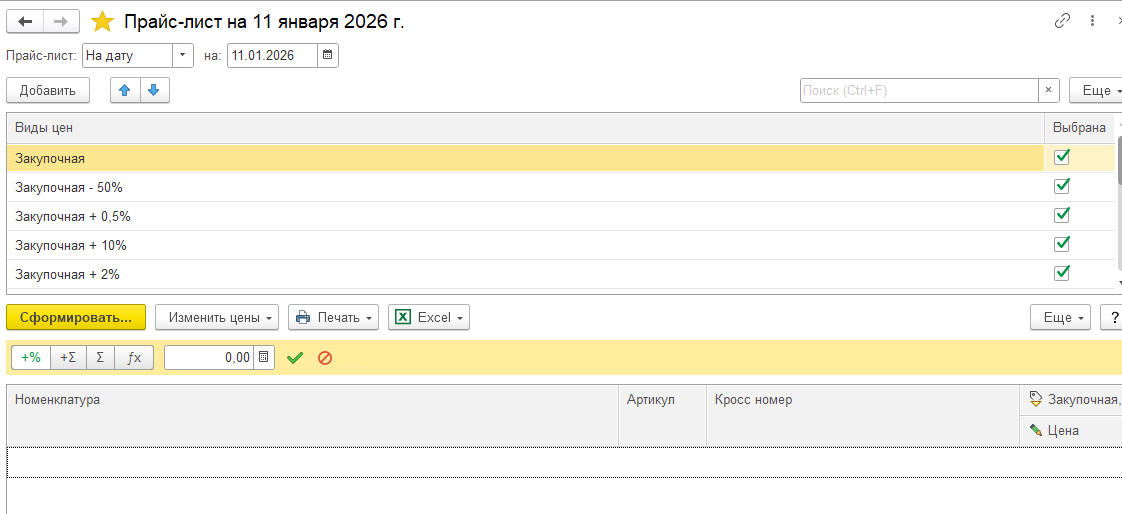Toggle checkbox for Закупочная - 50%
Viewport: 1122px width, 514px height.
pyautogui.click(x=1062, y=186)
